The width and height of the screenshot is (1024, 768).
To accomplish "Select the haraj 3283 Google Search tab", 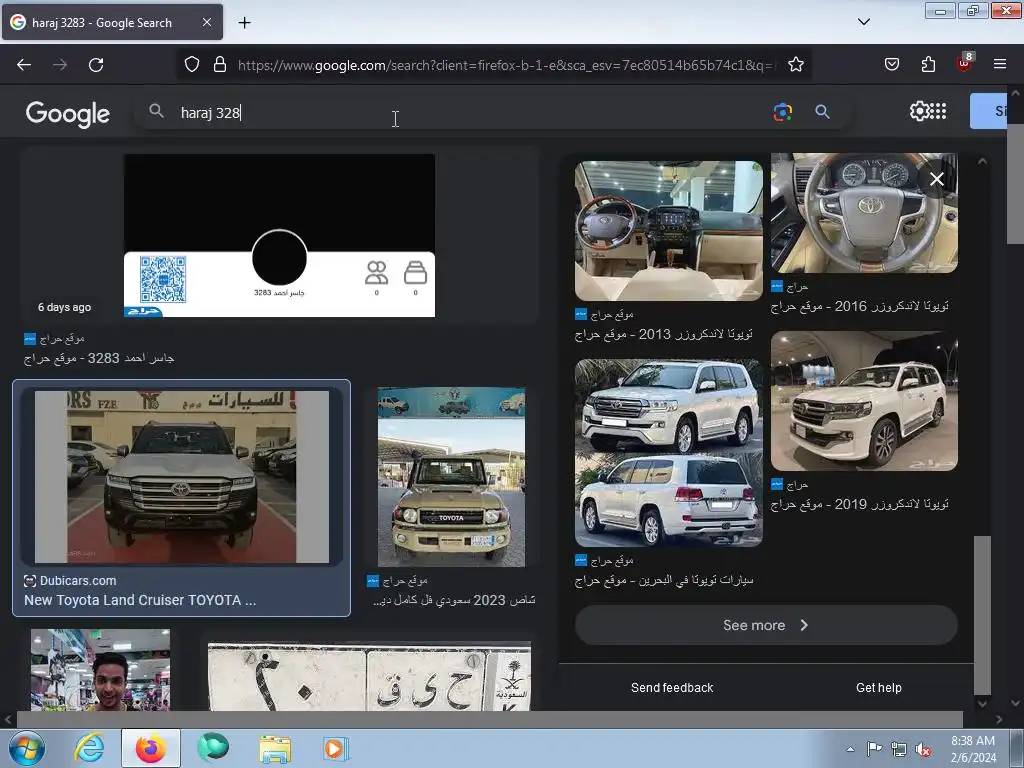I will tap(112, 22).
